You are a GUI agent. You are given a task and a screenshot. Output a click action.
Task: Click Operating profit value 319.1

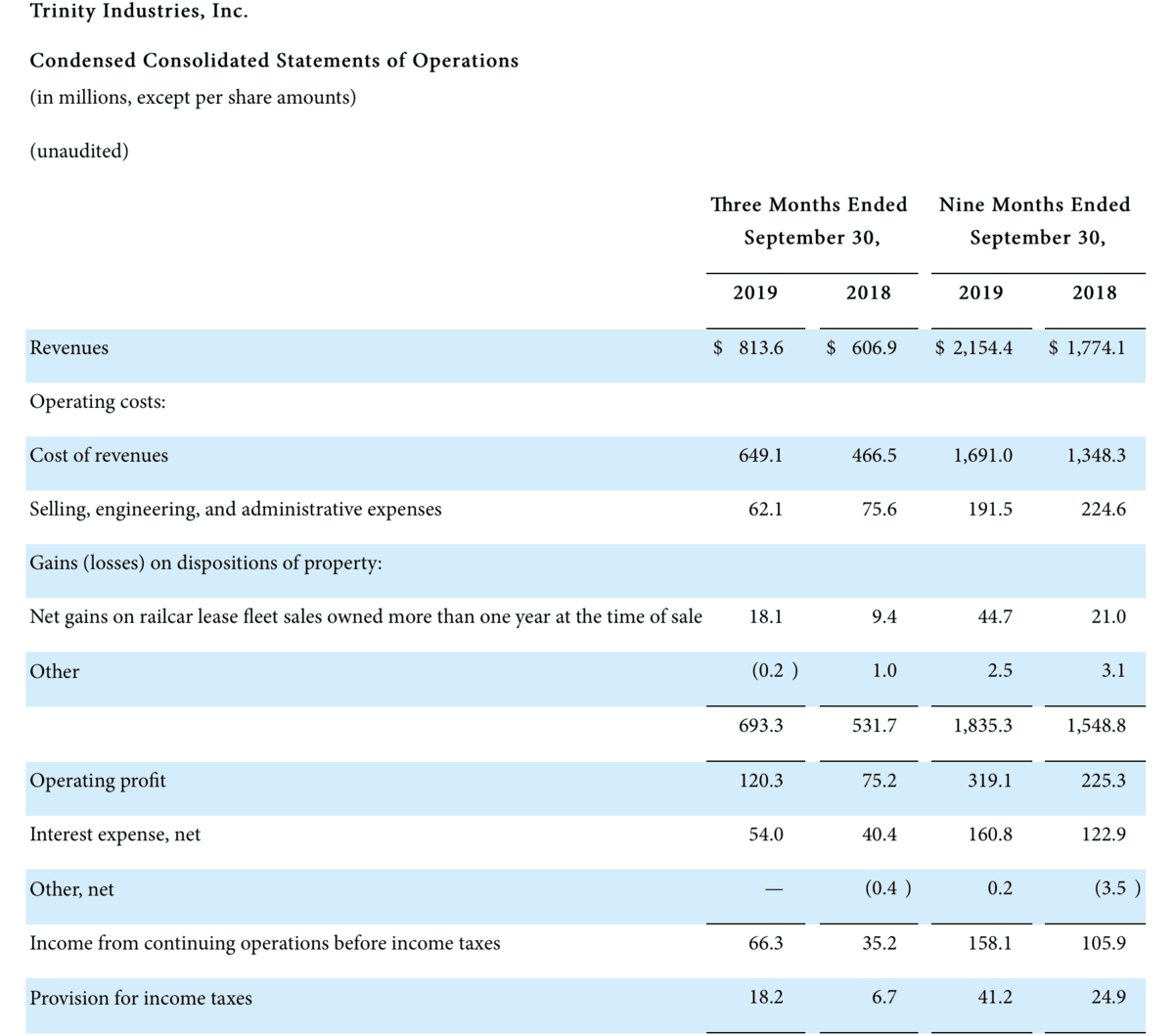point(990,781)
